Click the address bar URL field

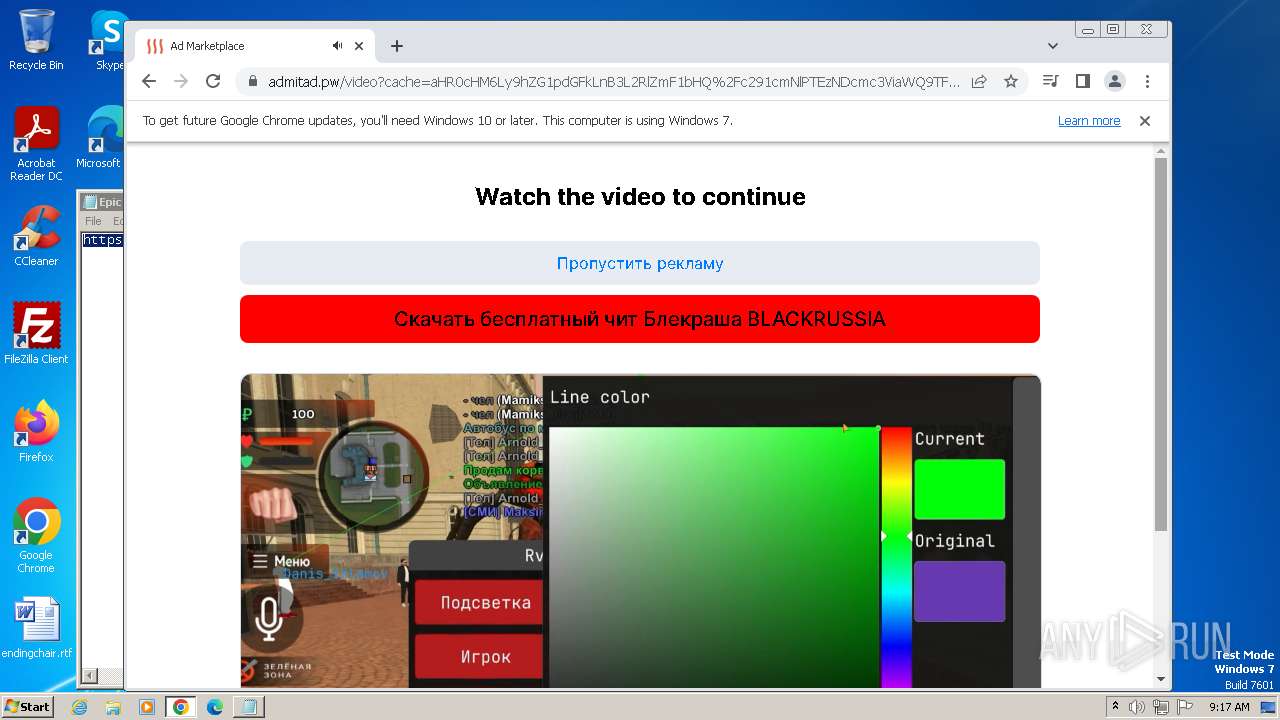(612, 82)
